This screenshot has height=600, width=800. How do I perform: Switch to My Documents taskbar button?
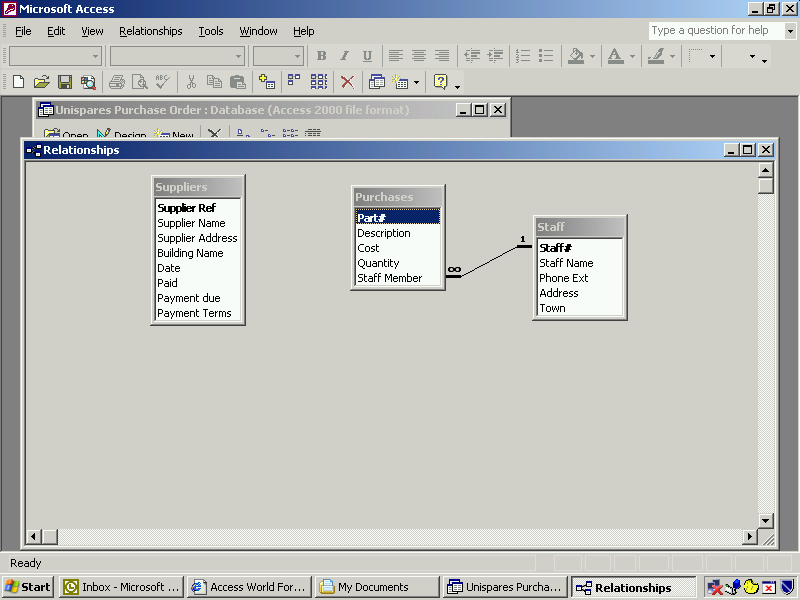377,587
